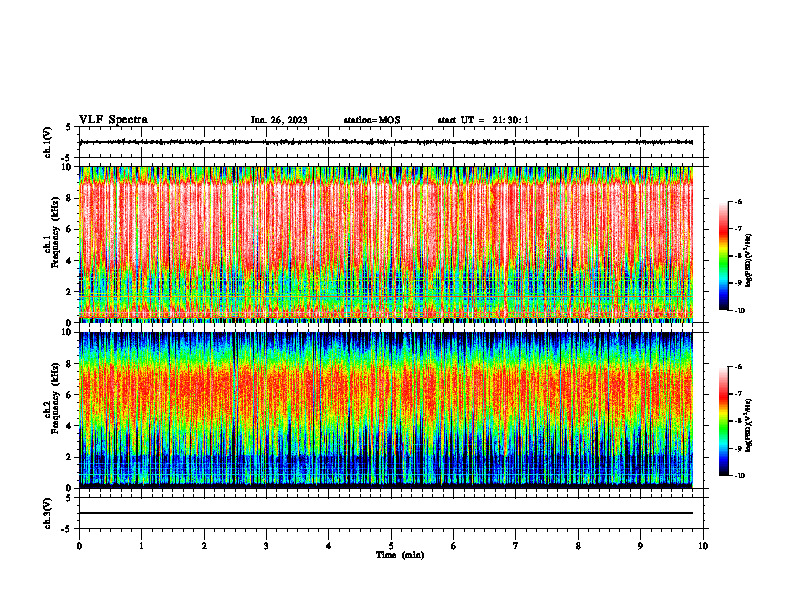
Task: Click the time axis tick label "8"
Action: click(578, 546)
